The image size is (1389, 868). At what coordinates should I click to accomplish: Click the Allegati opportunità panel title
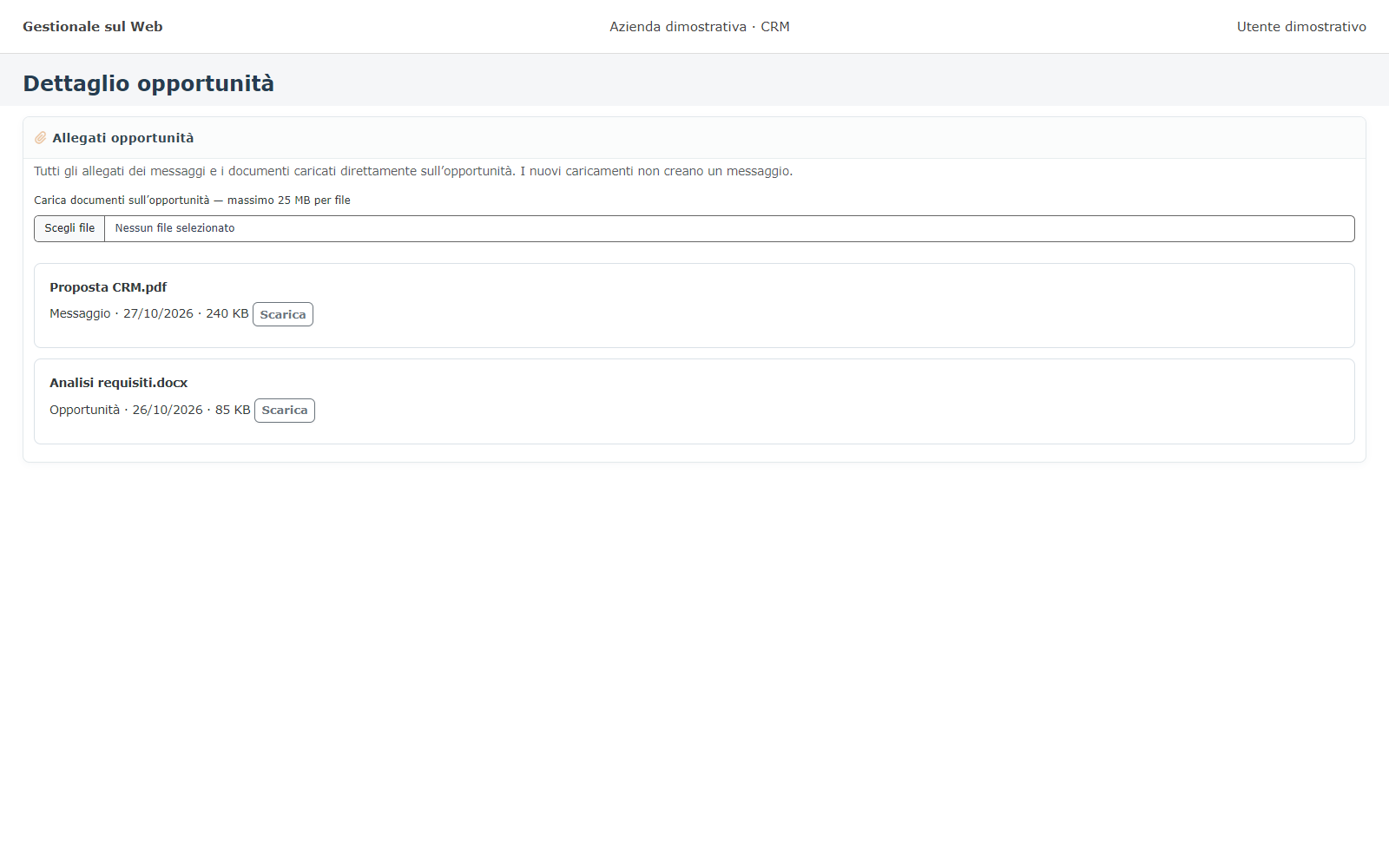123,138
